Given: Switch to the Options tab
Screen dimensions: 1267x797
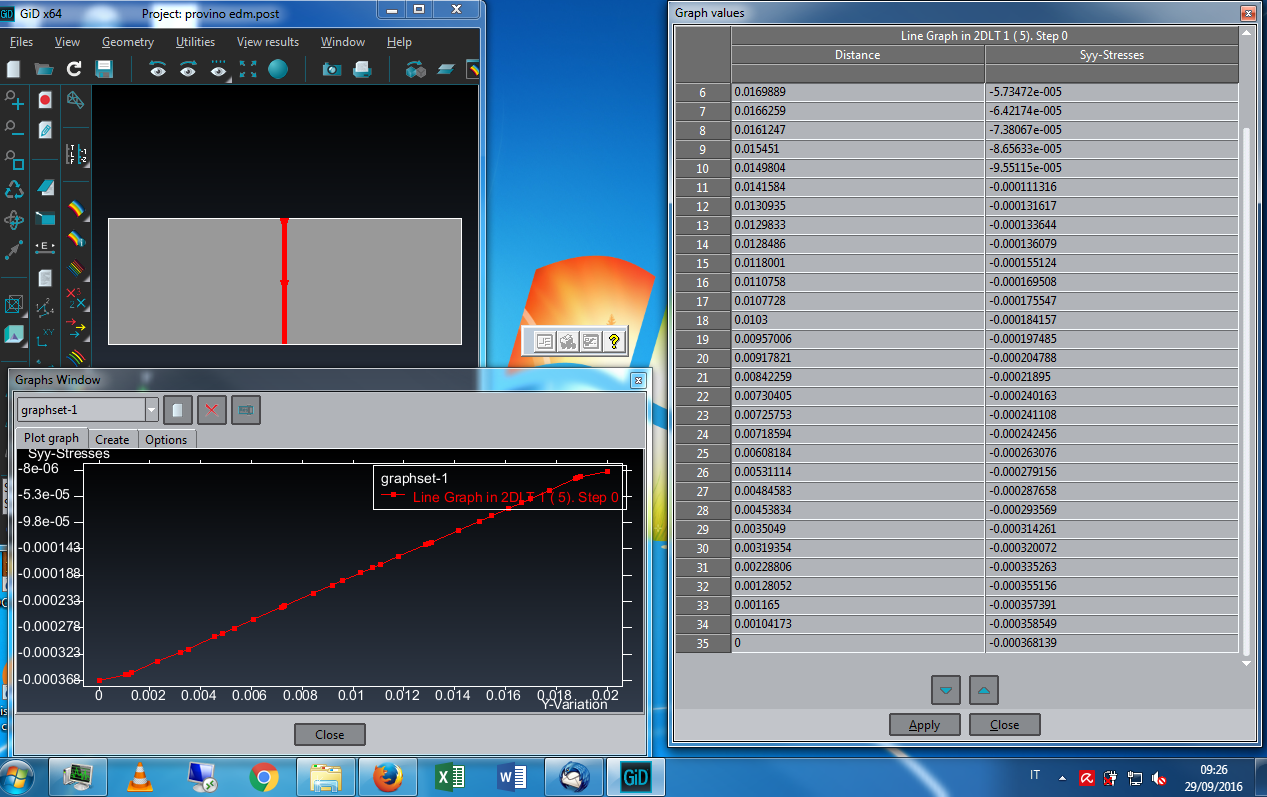Looking at the screenshot, I should pyautogui.click(x=166, y=439).
